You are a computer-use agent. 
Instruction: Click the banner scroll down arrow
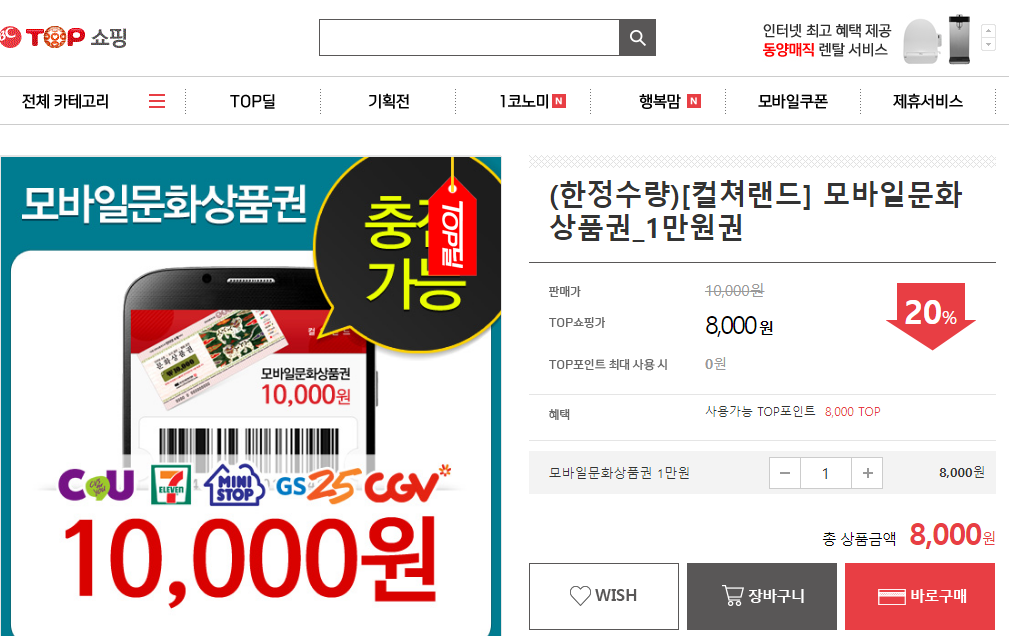coord(988,44)
